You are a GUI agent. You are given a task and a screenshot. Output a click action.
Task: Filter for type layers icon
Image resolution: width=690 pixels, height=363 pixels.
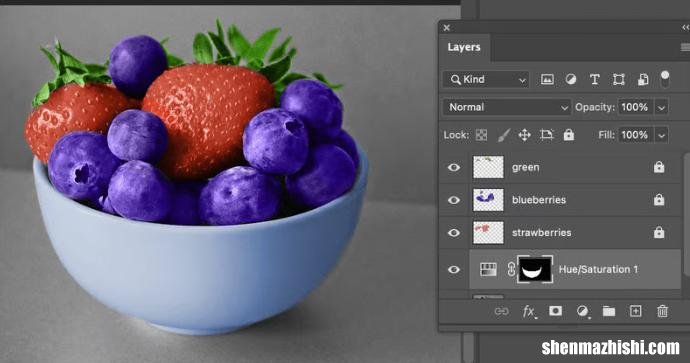point(595,80)
